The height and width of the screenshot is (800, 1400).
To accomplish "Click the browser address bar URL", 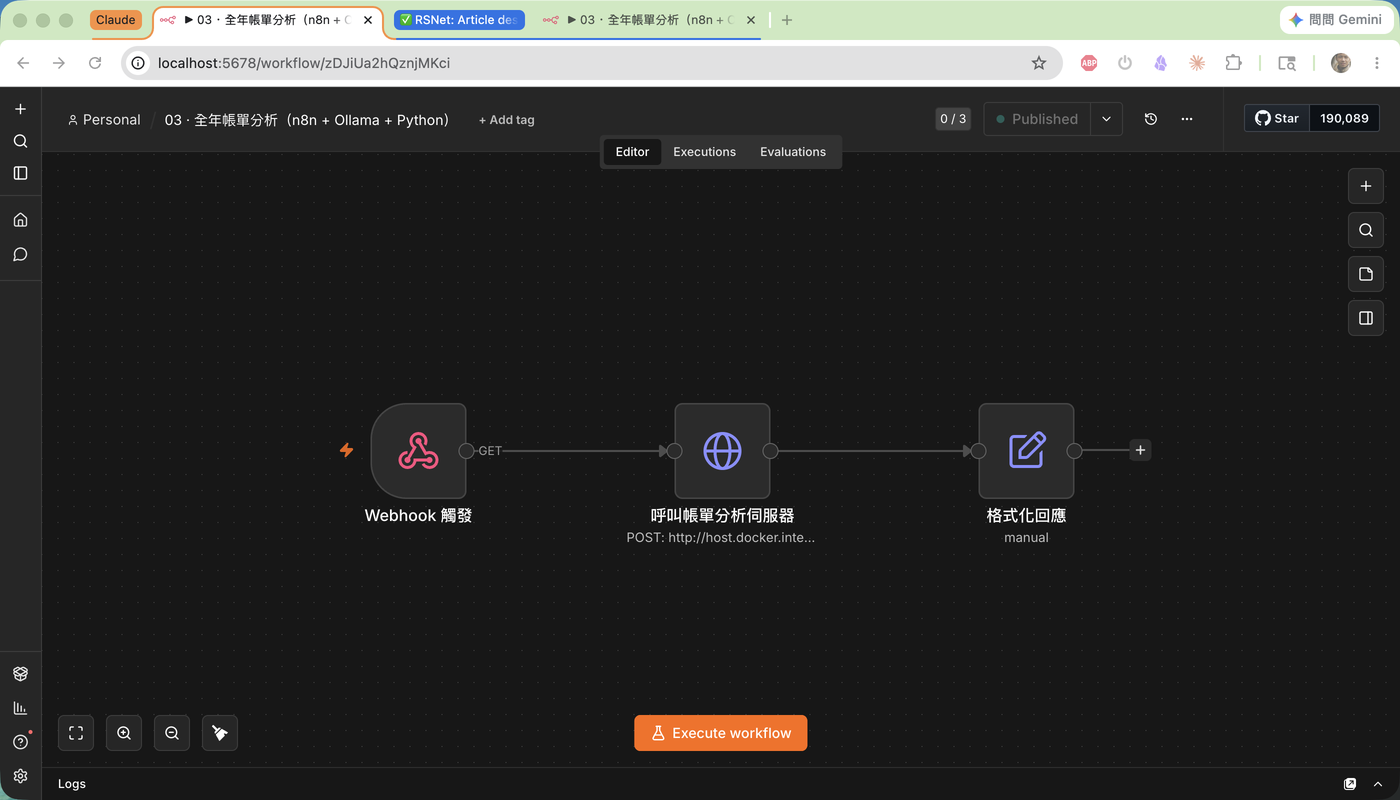I will 304,63.
